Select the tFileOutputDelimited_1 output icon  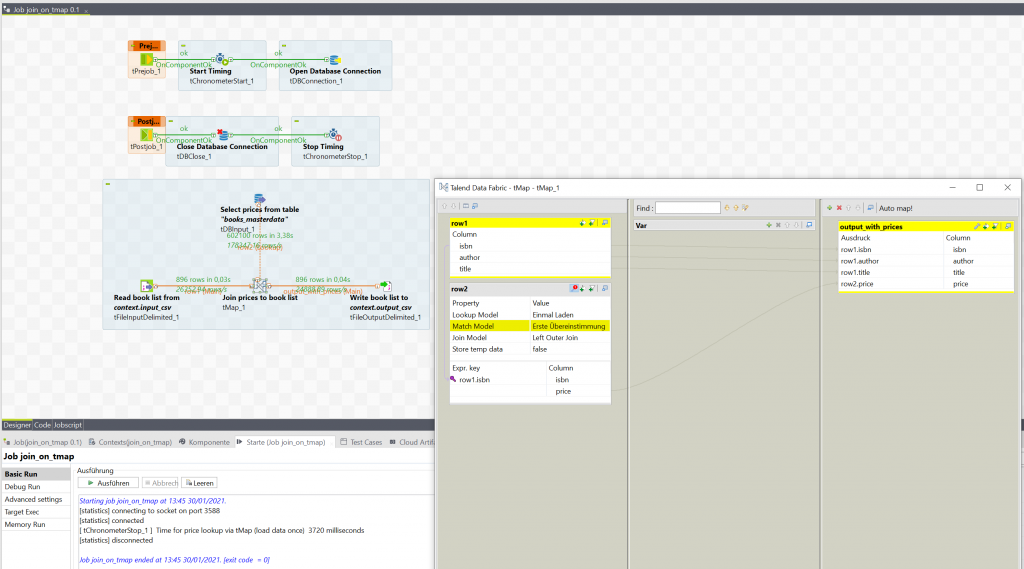386,285
